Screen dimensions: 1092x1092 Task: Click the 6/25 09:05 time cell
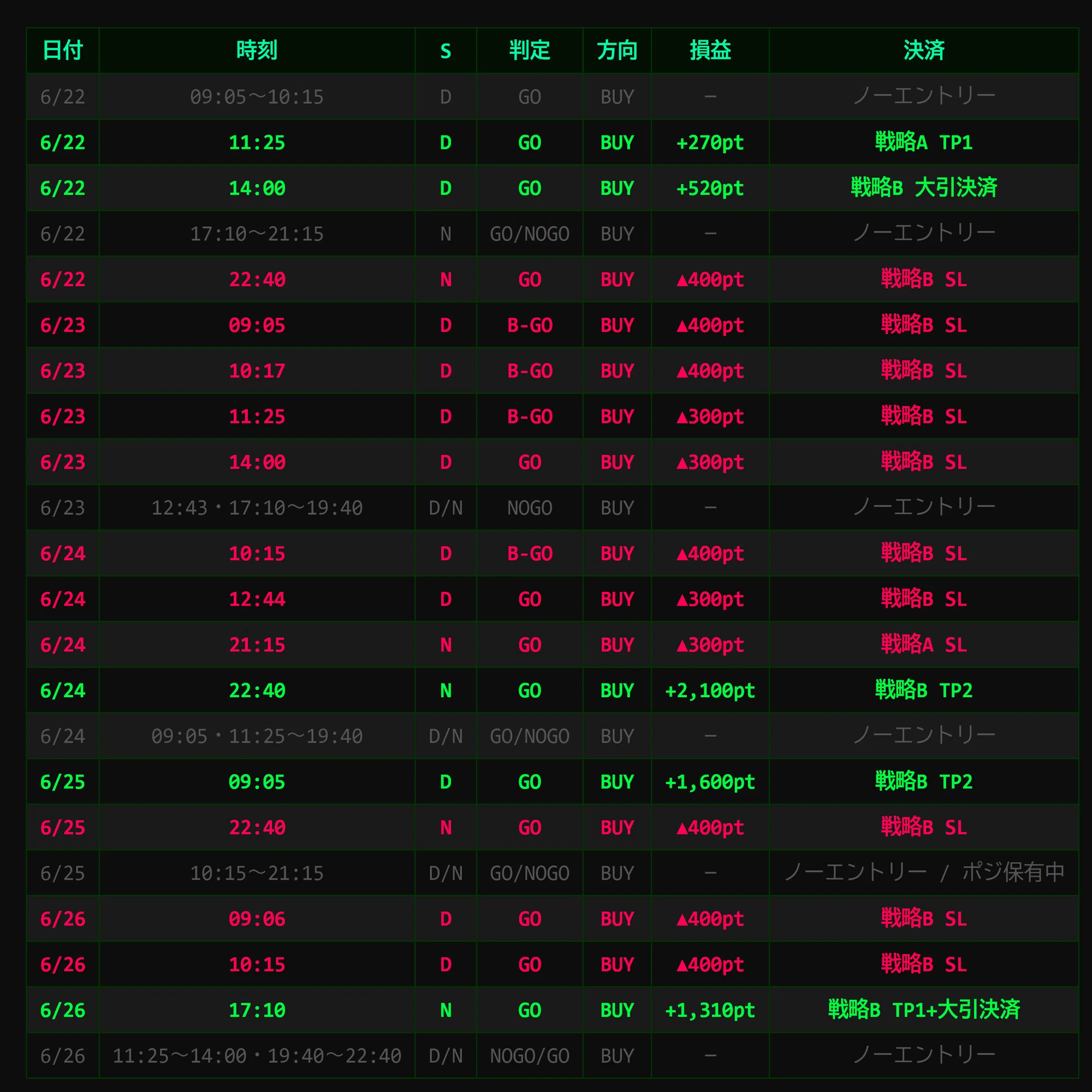point(257,782)
